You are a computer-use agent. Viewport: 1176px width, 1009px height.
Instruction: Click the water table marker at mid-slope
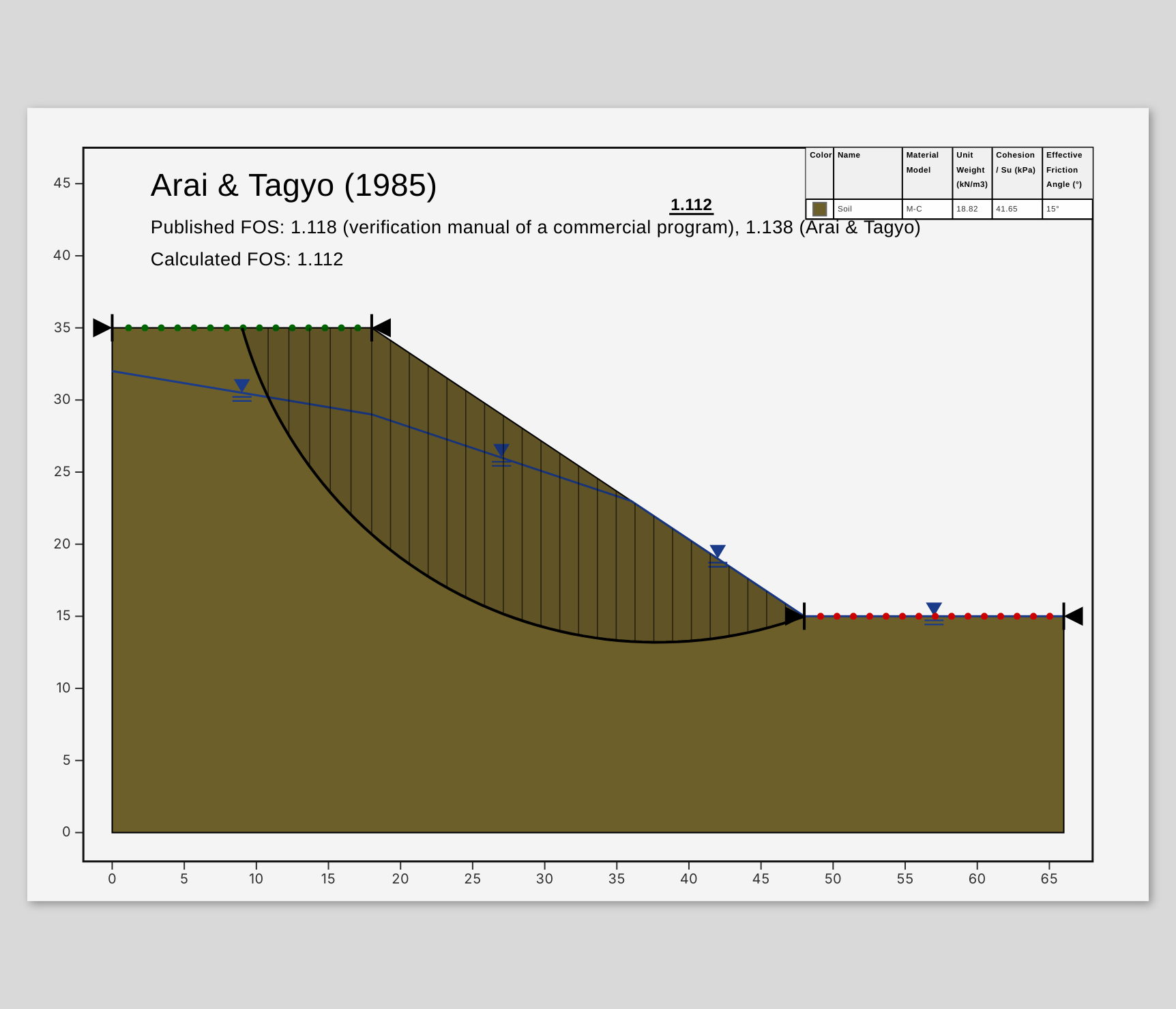501,455
